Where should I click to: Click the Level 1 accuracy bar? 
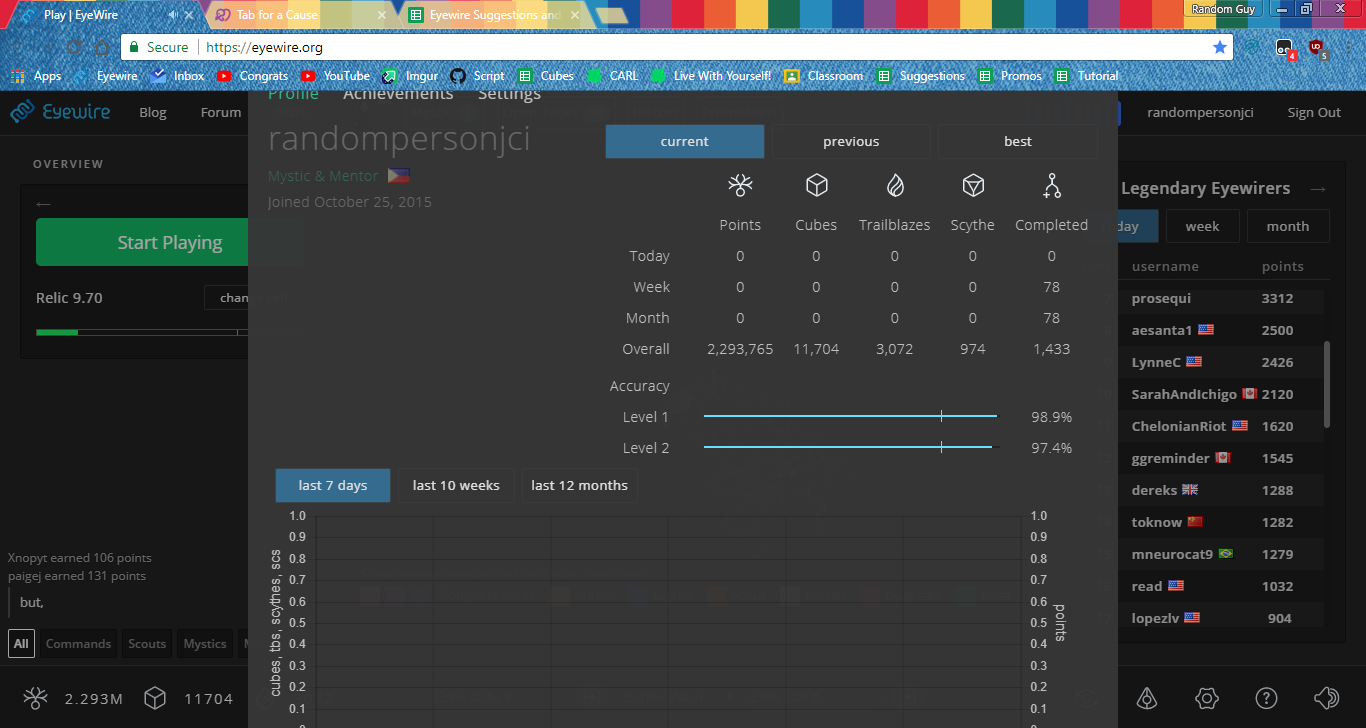(850, 416)
